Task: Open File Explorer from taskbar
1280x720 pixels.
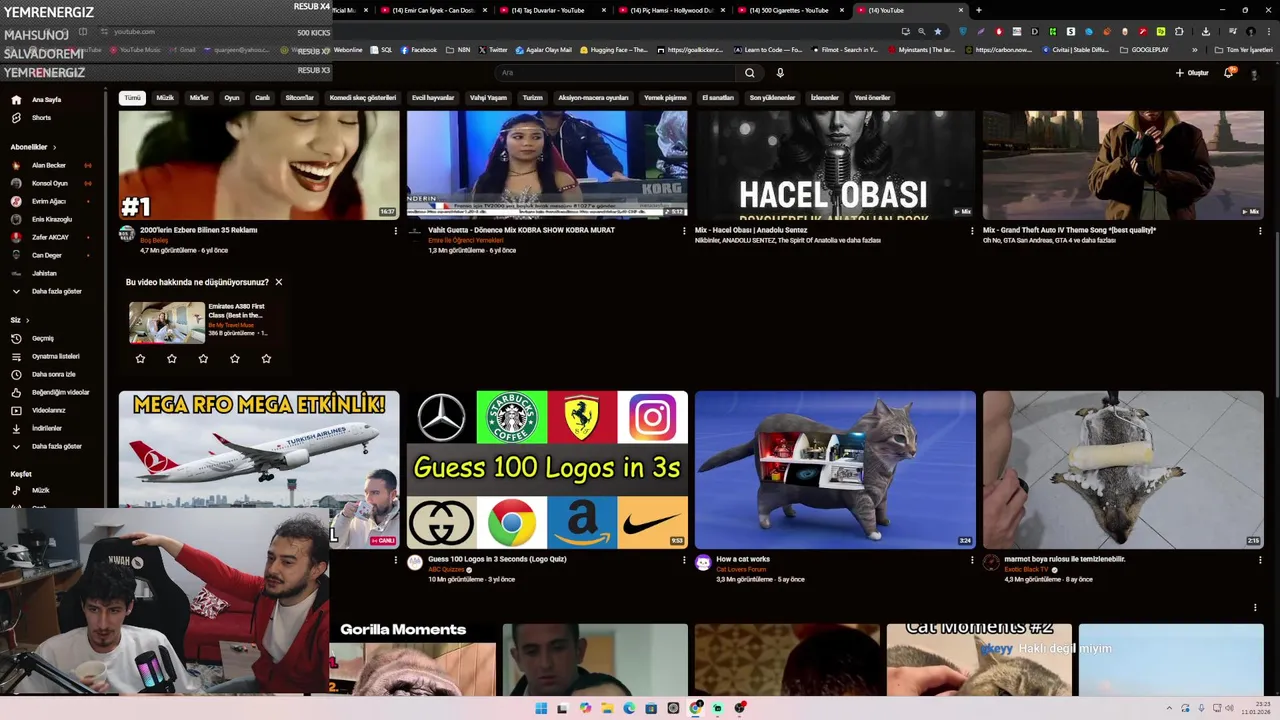Action: [607, 708]
